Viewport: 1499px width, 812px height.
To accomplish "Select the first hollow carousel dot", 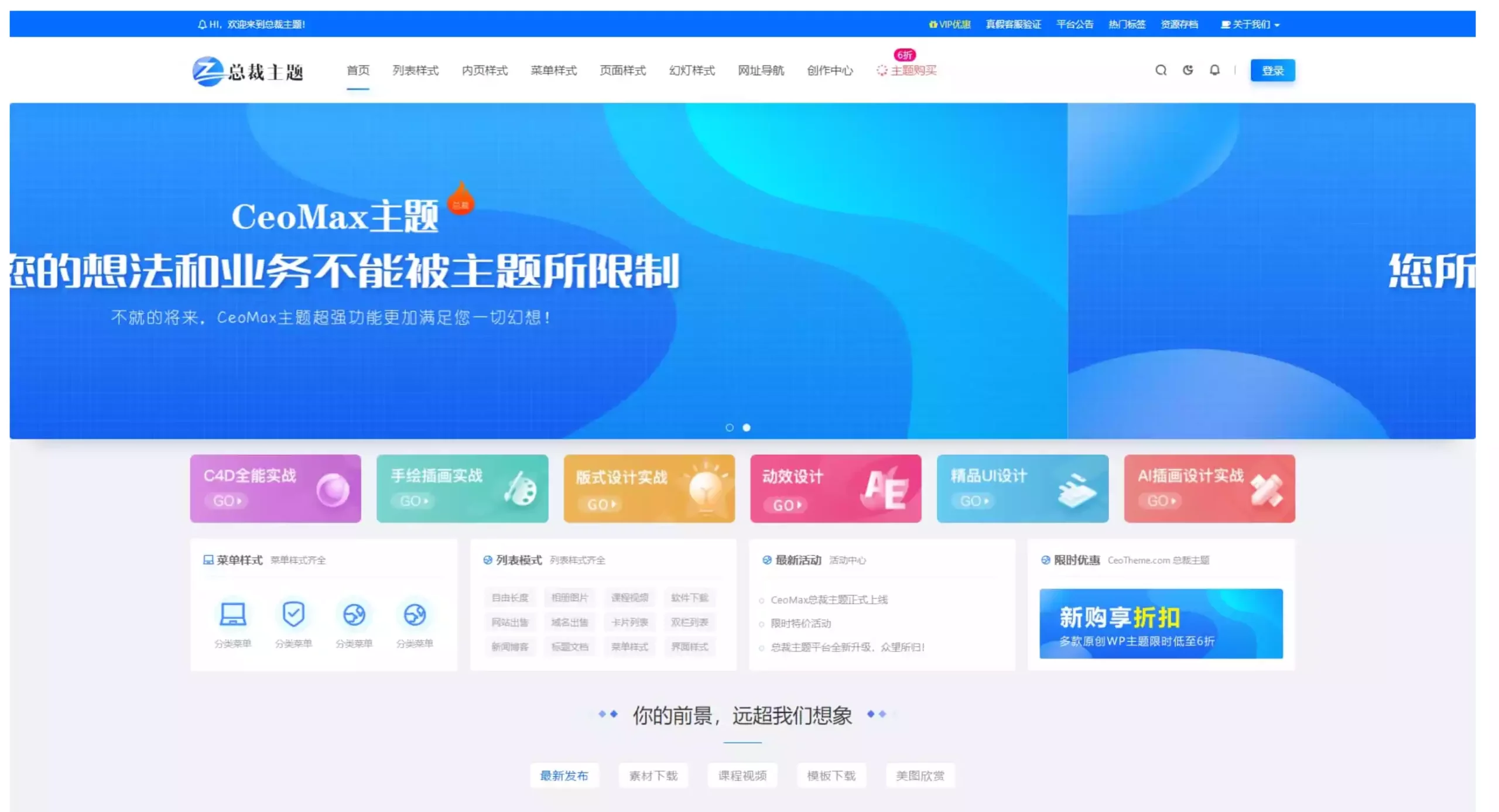I will coord(729,427).
